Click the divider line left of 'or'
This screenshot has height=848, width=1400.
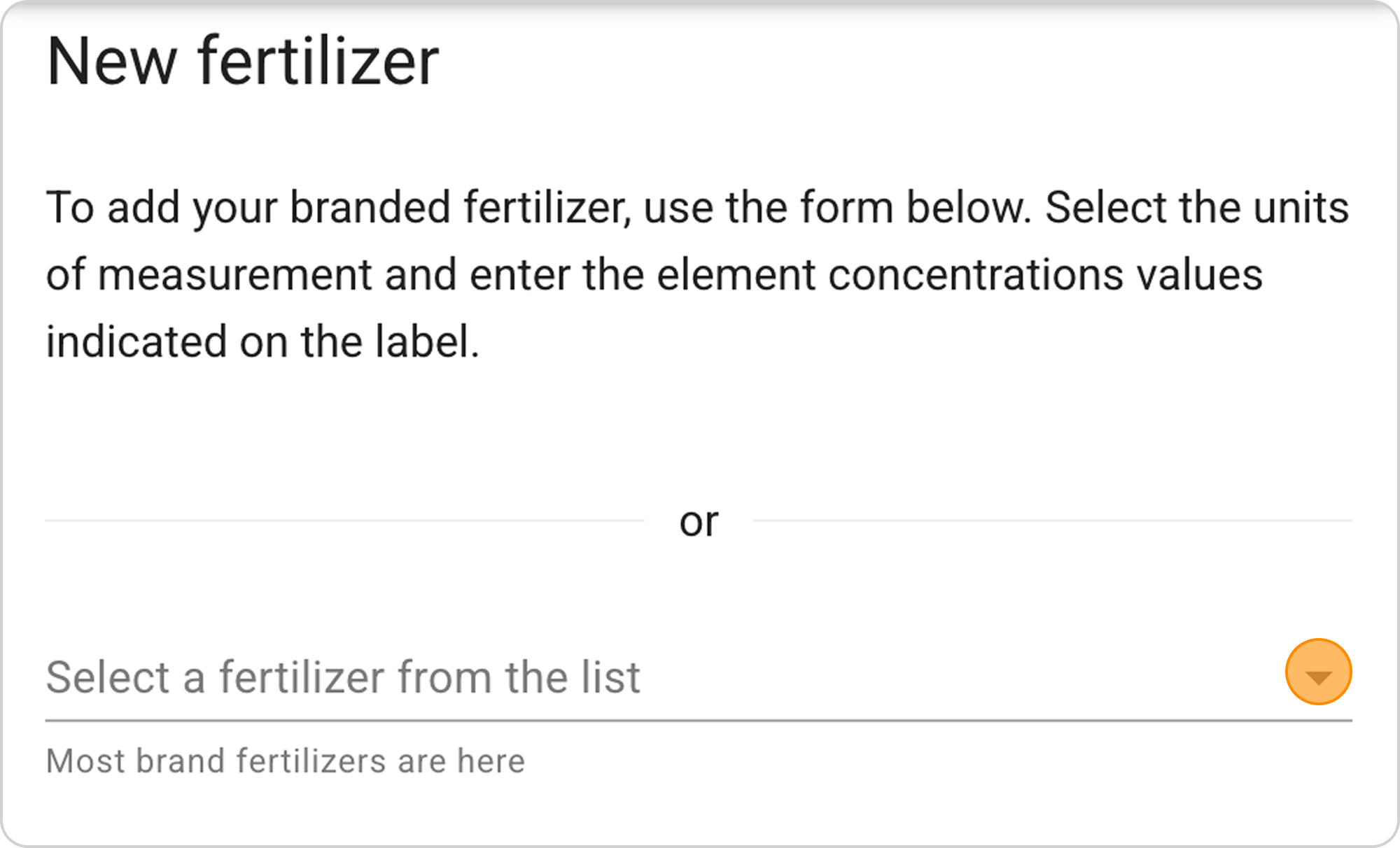[344, 521]
